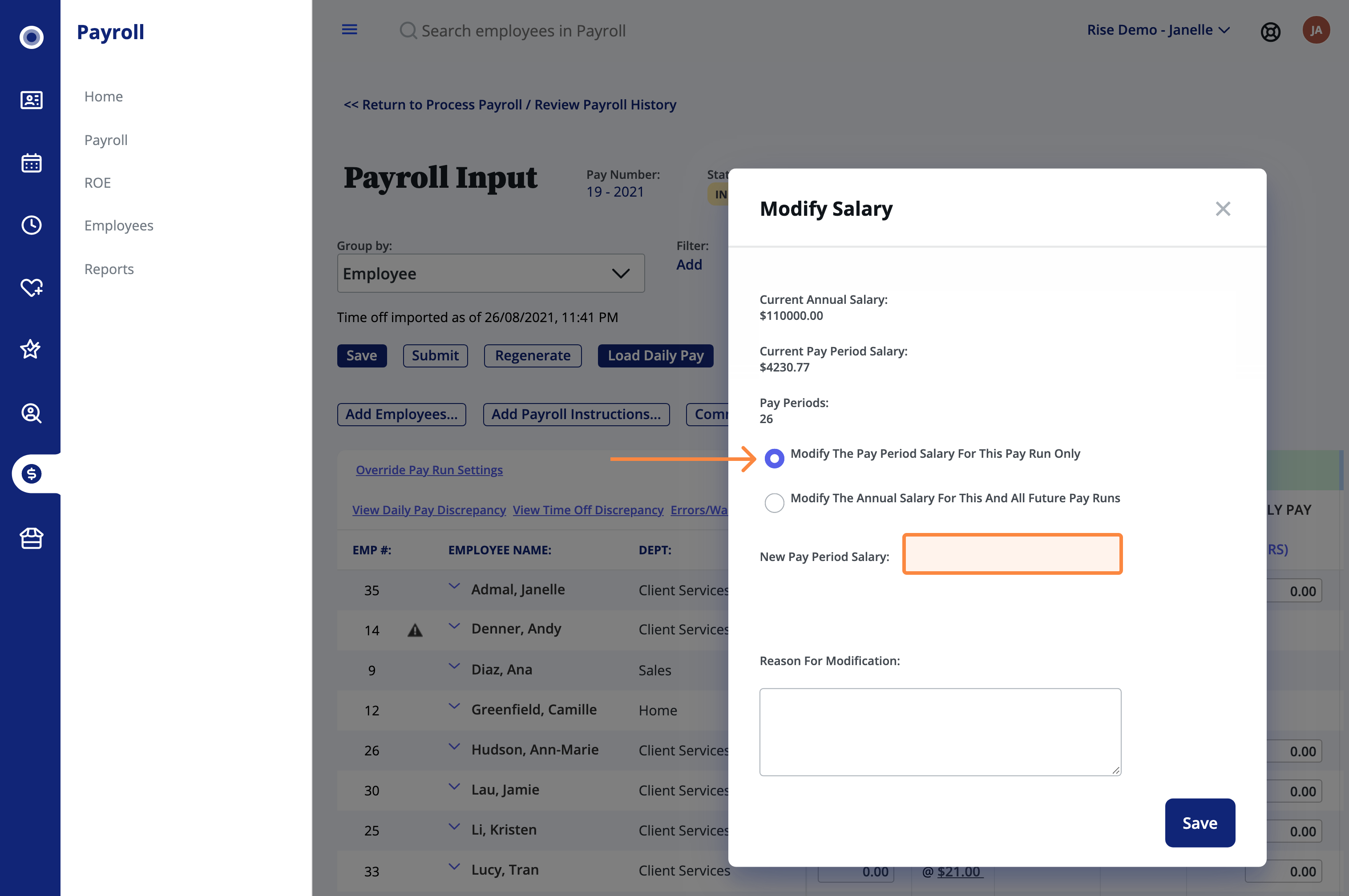Image resolution: width=1349 pixels, height=896 pixels.
Task: Open the Group by Employee dropdown
Action: [x=491, y=273]
